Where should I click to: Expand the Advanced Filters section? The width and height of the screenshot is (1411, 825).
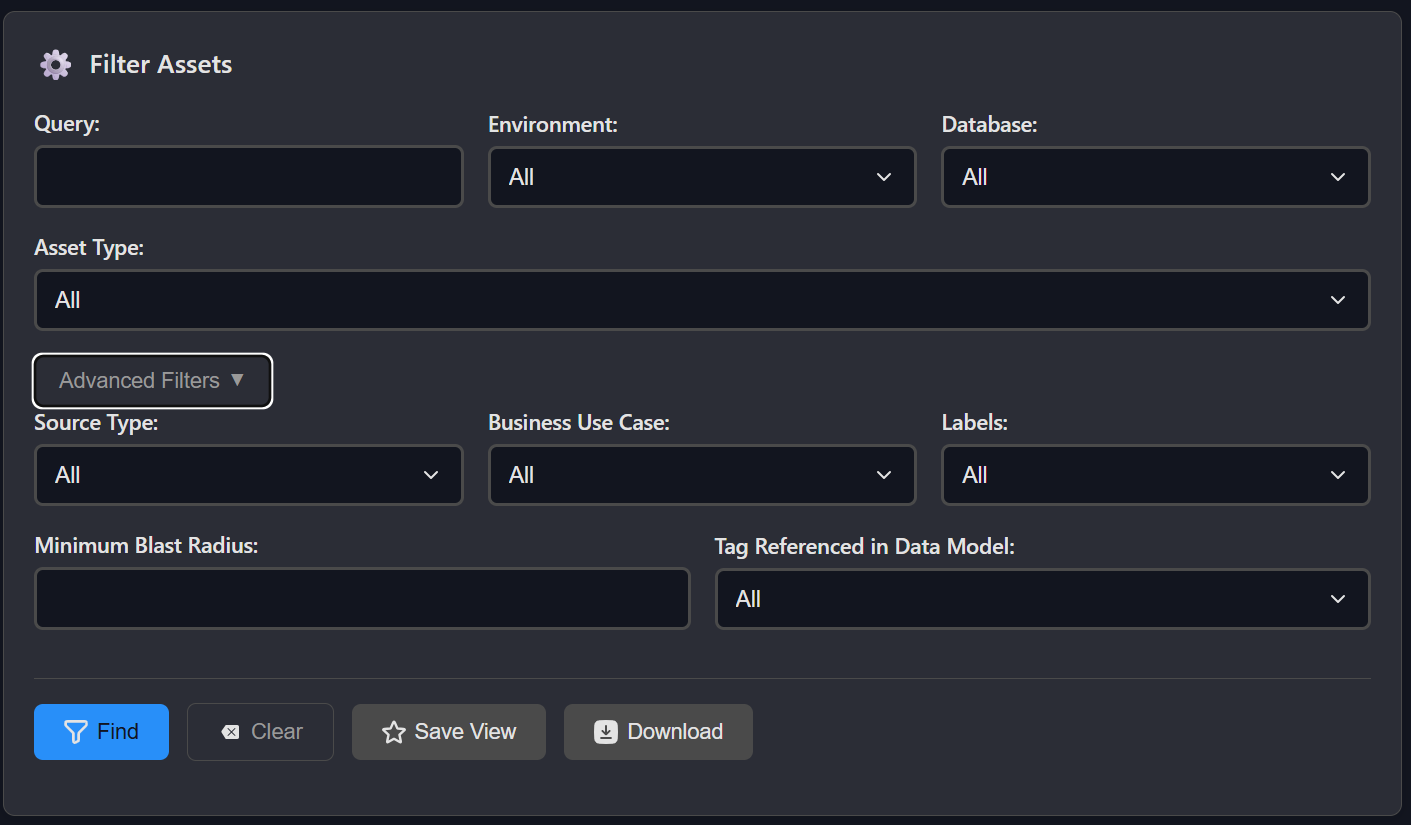pyautogui.click(x=152, y=380)
